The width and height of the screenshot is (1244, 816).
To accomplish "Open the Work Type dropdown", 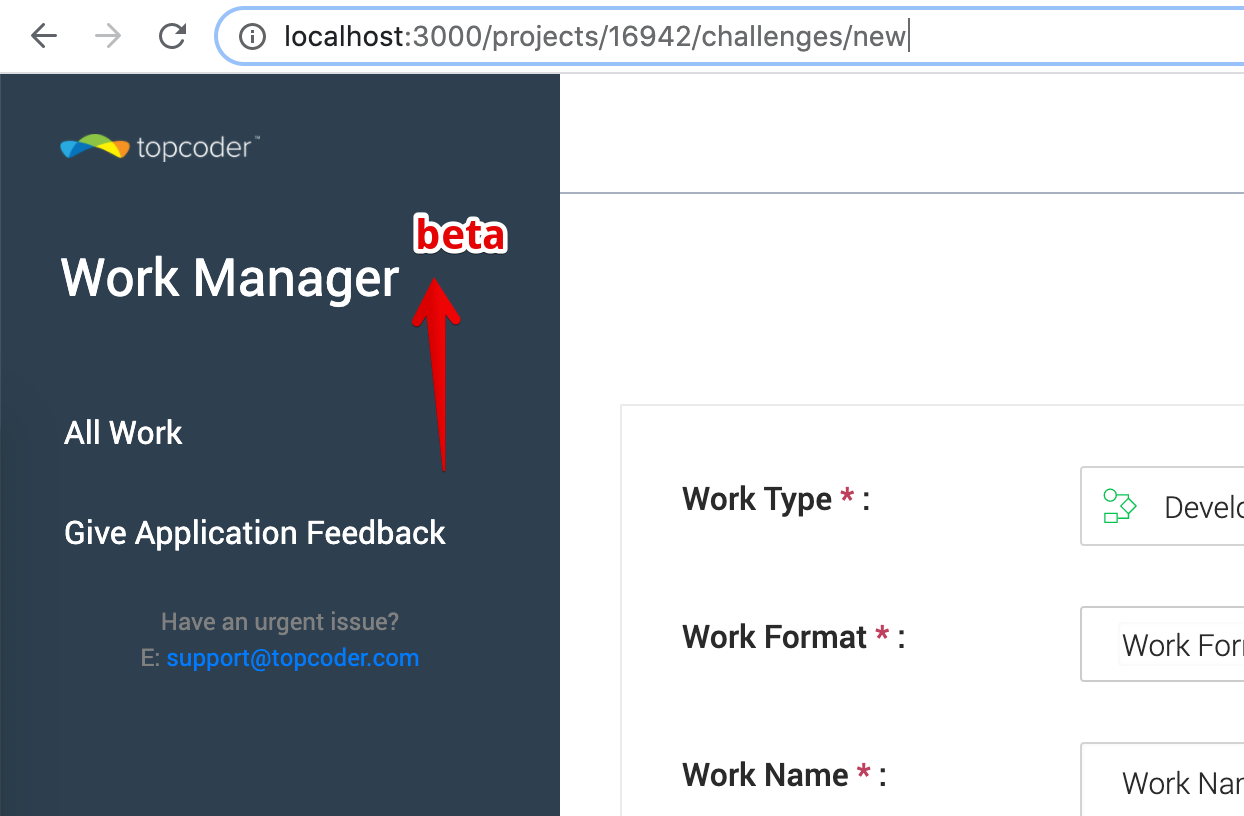I will pyautogui.click(x=1162, y=506).
